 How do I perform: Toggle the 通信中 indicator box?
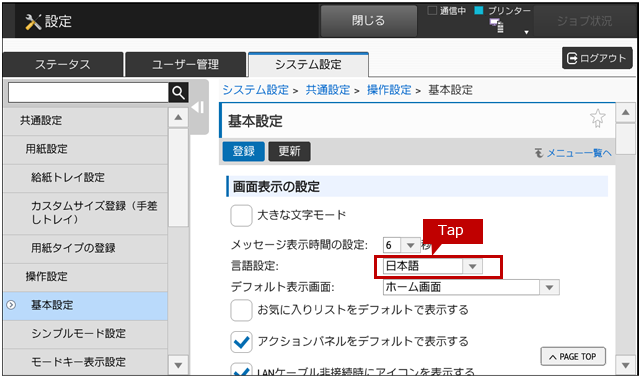click(x=432, y=11)
